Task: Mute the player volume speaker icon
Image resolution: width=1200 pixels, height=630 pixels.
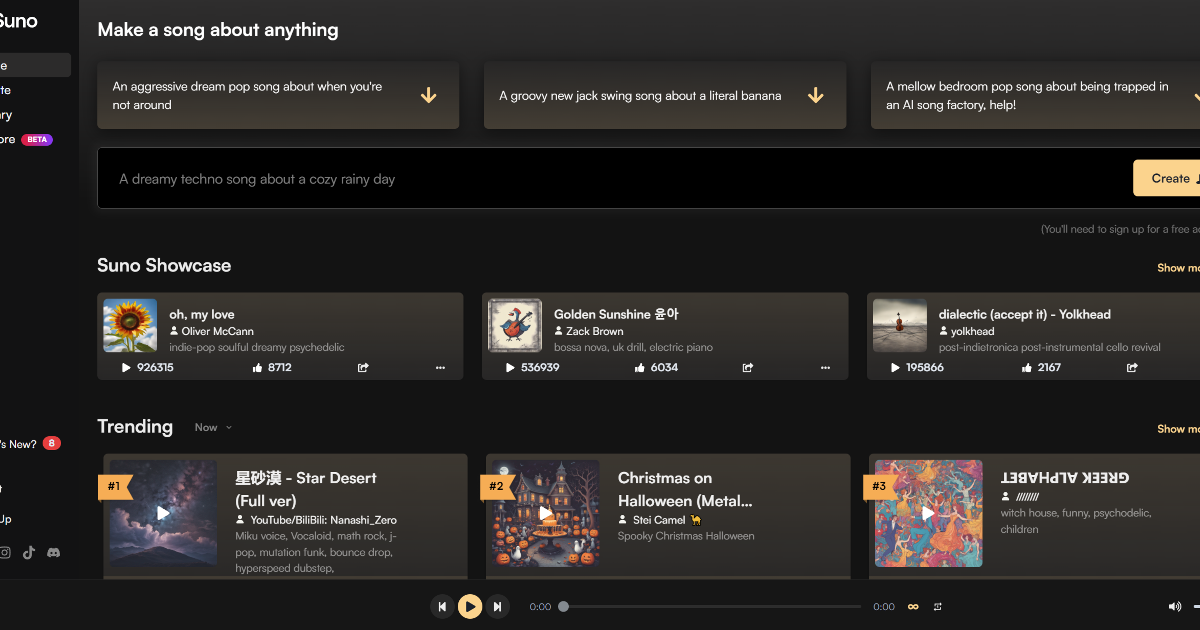Action: (x=1174, y=606)
